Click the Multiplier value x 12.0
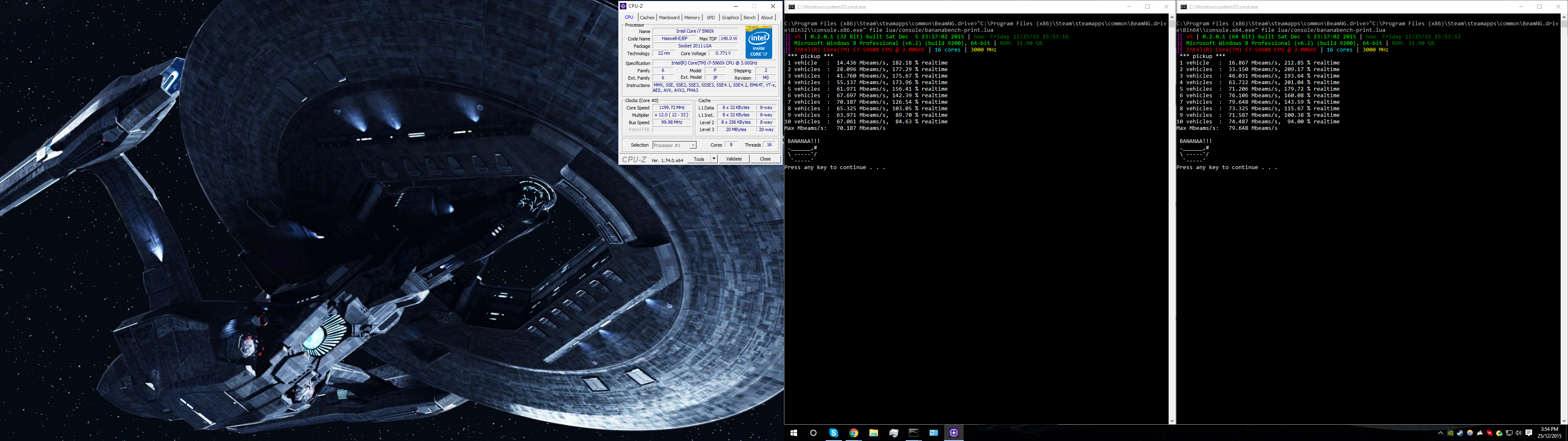1568x441 pixels. 672,114
